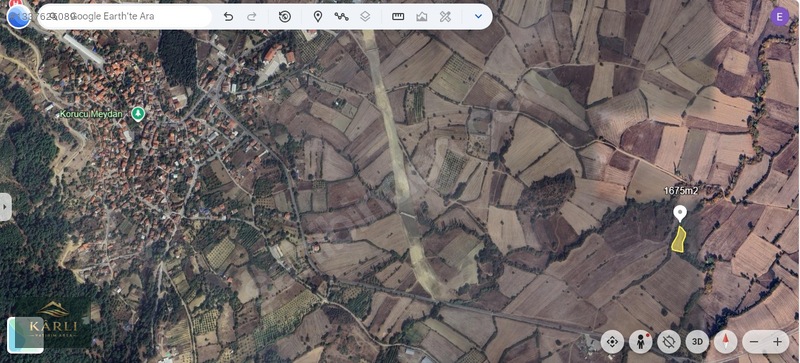This screenshot has width=800, height=363.
Task: Open the design tools icon
Action: click(445, 16)
